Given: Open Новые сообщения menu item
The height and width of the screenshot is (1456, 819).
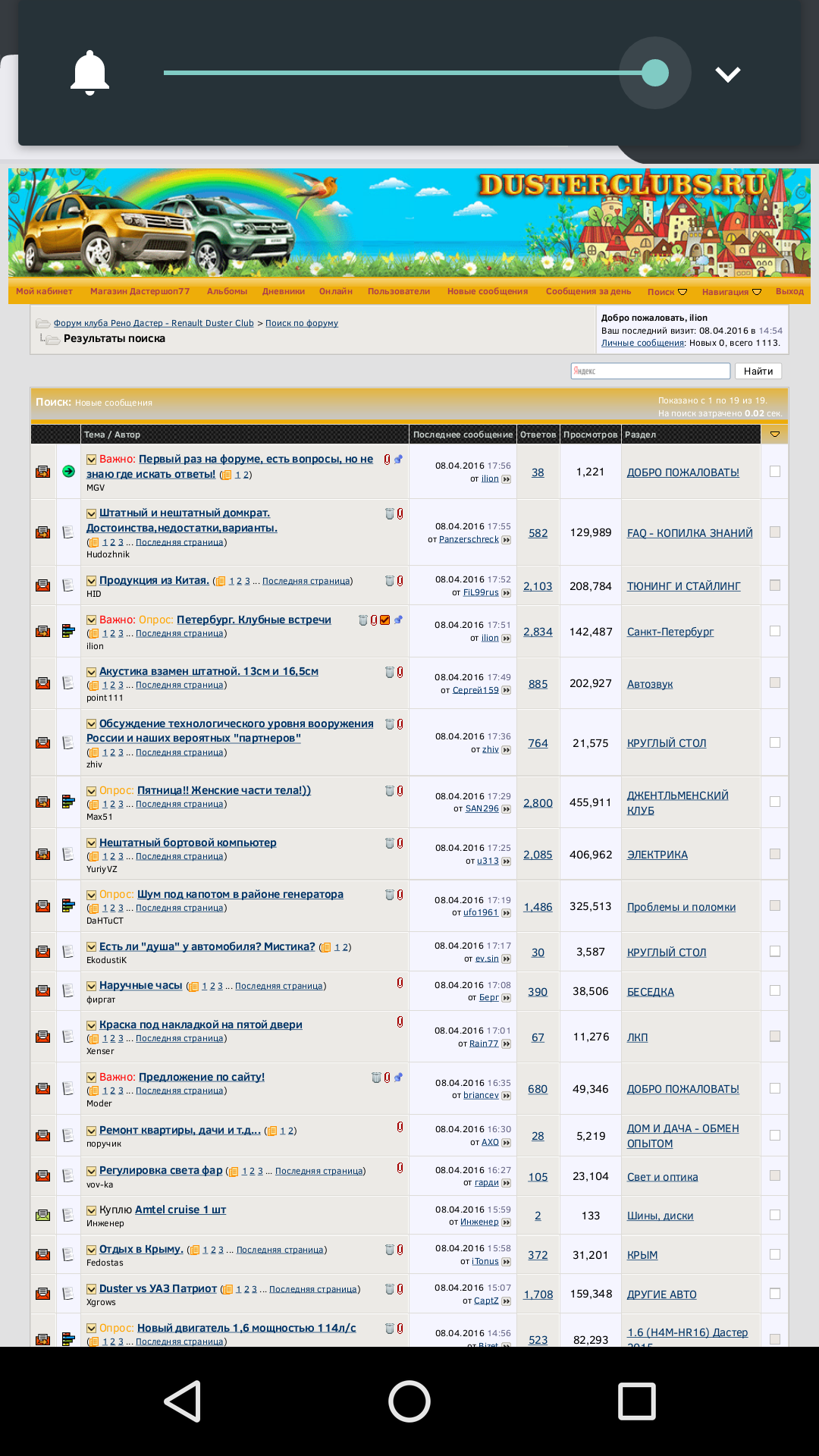Looking at the screenshot, I should coord(488,291).
